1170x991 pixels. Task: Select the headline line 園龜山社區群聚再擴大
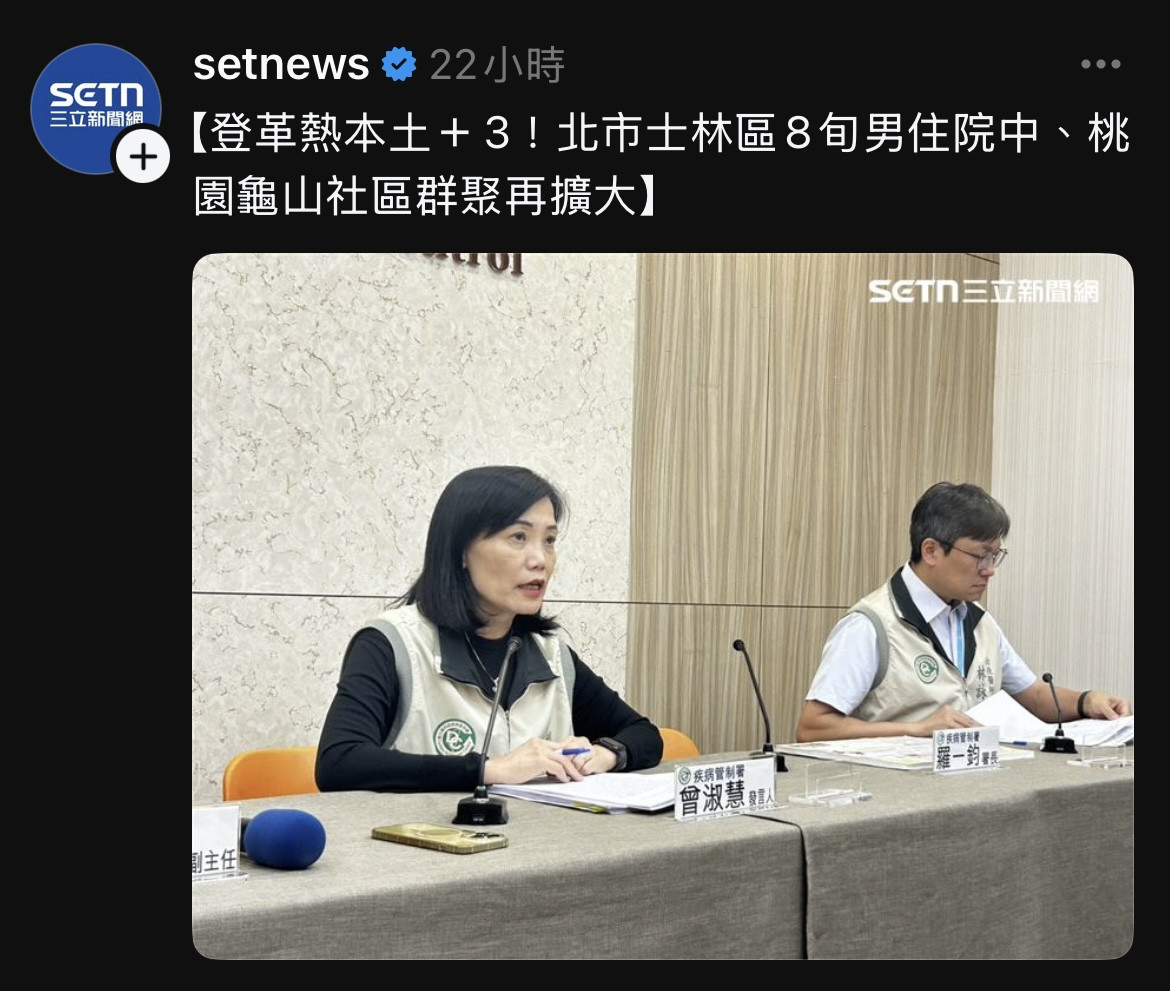(x=425, y=197)
